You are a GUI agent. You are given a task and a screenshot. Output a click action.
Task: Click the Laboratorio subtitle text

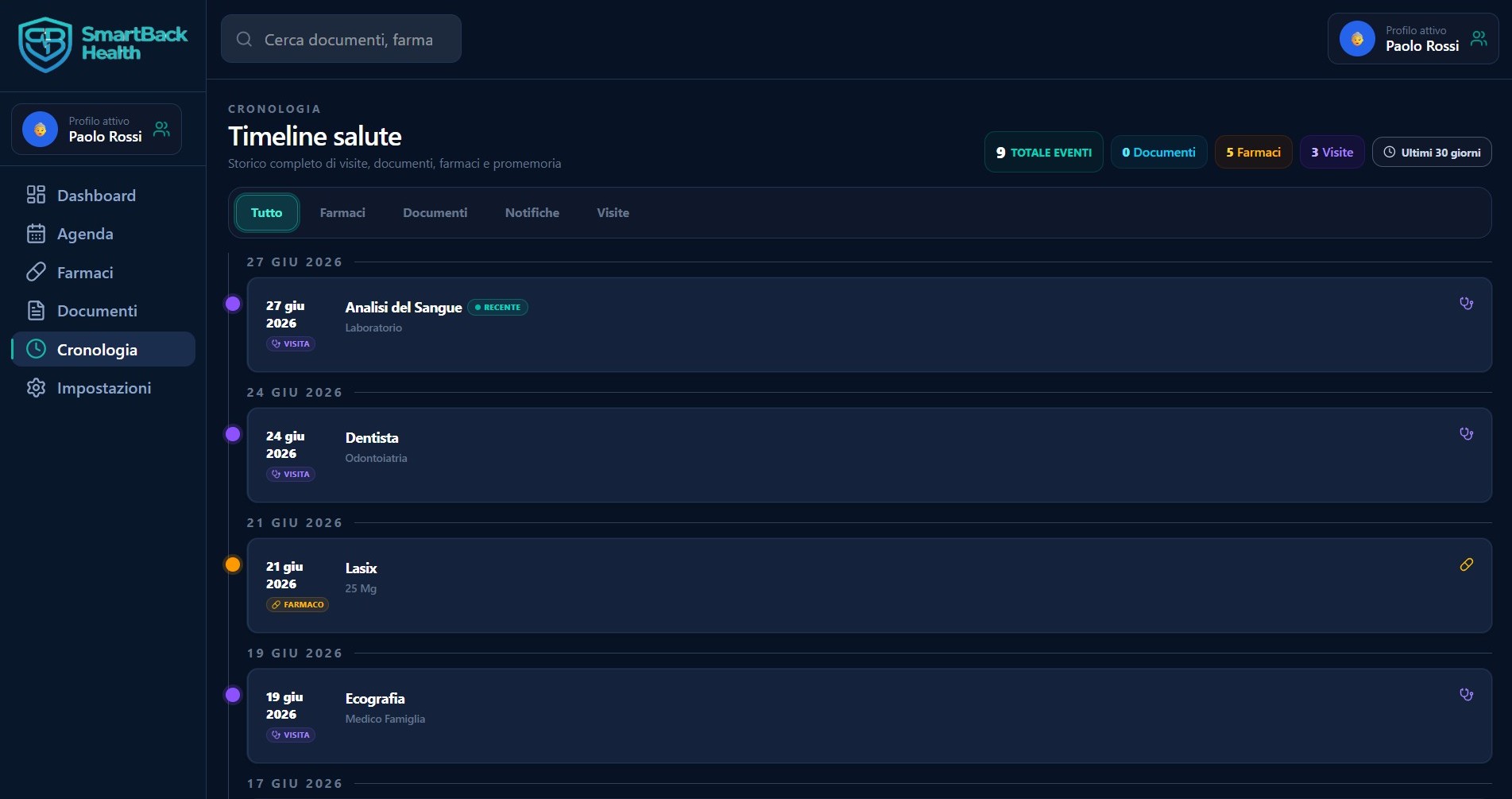pyautogui.click(x=373, y=328)
